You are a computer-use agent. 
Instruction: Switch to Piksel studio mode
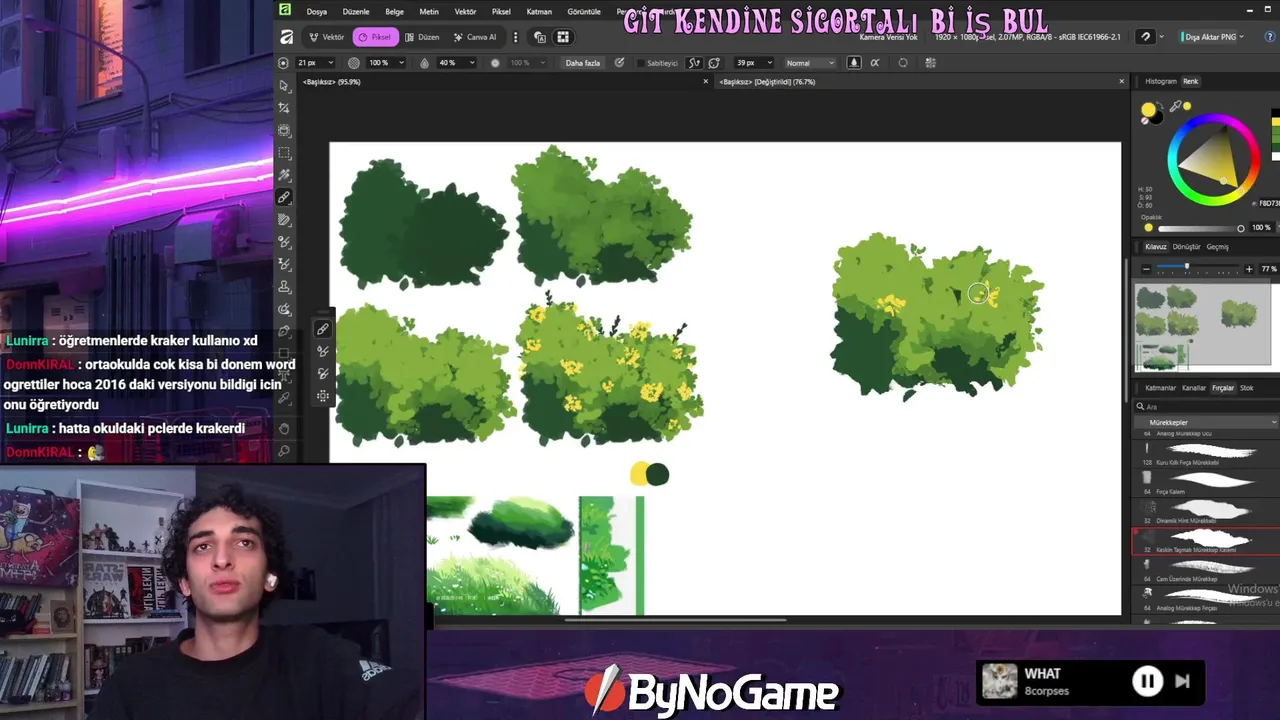376,37
